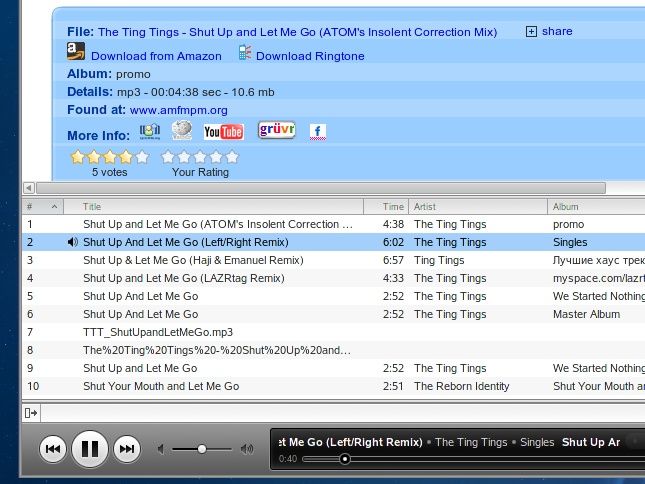The width and height of the screenshot is (645, 484).
Task: Open the Wikipedia globe icon
Action: pyautogui.click(x=182, y=130)
